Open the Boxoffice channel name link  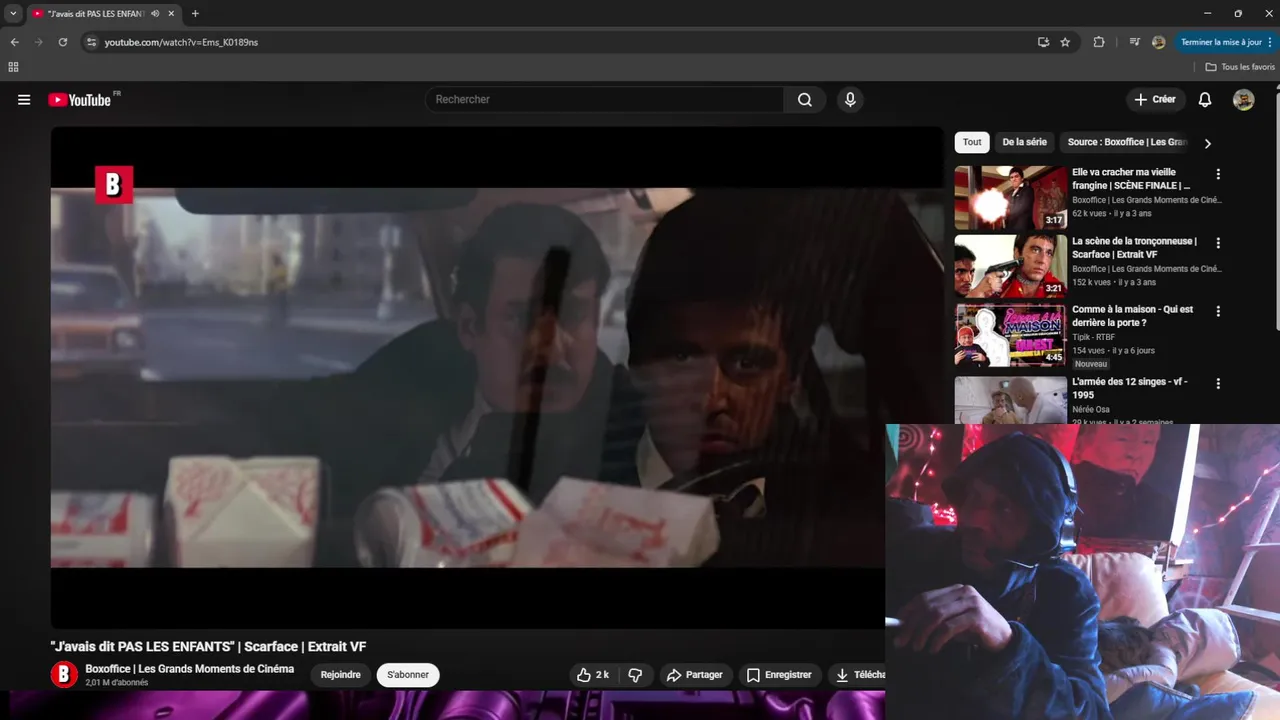[190, 669]
